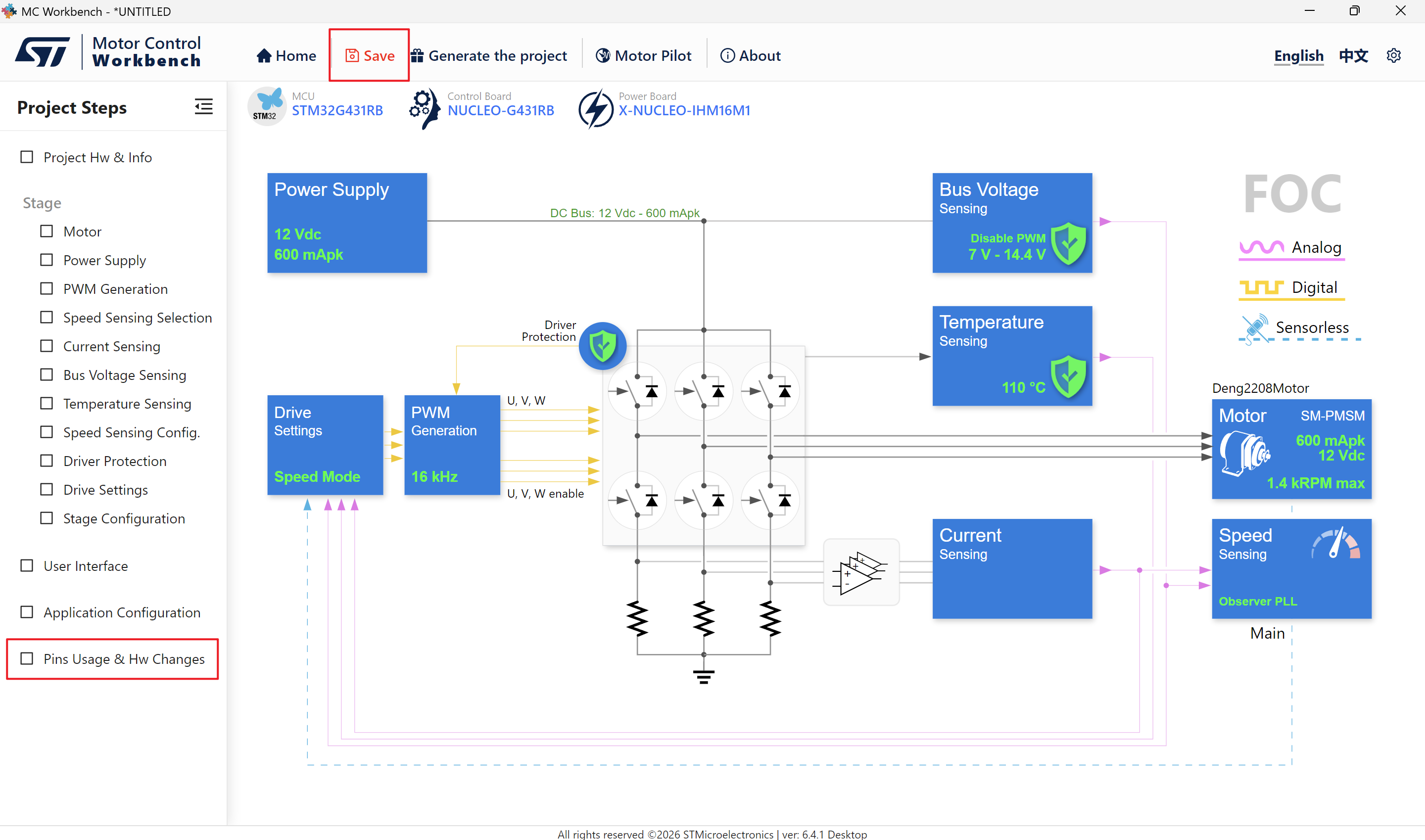
Task: Click the Speed Sensing gauge icon
Action: (1335, 544)
